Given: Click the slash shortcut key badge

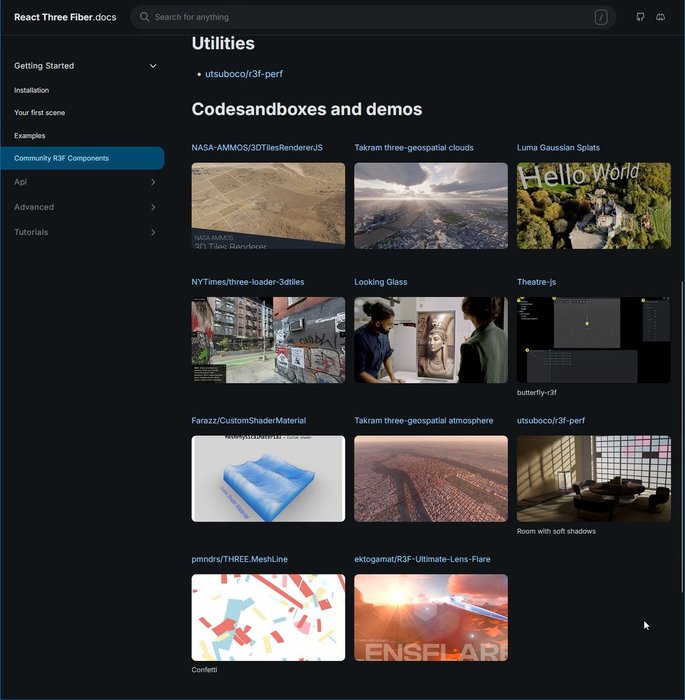Looking at the screenshot, I should coord(600,17).
